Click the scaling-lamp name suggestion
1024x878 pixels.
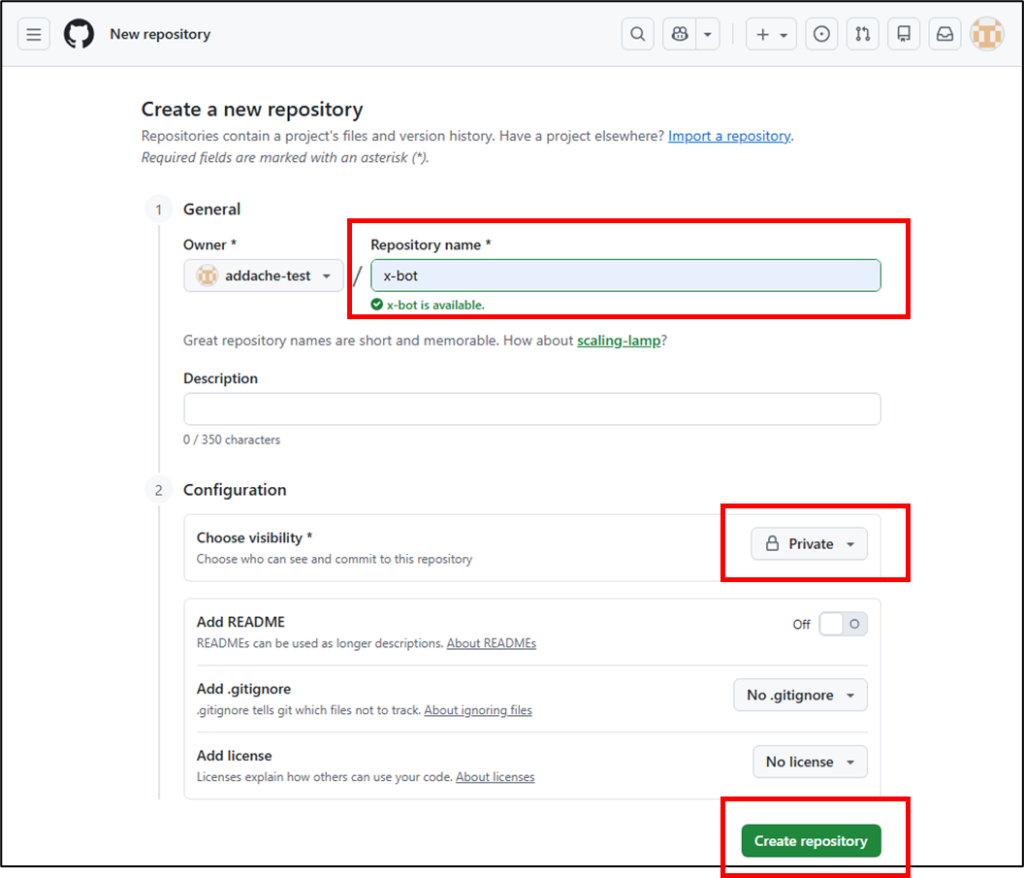click(x=618, y=341)
